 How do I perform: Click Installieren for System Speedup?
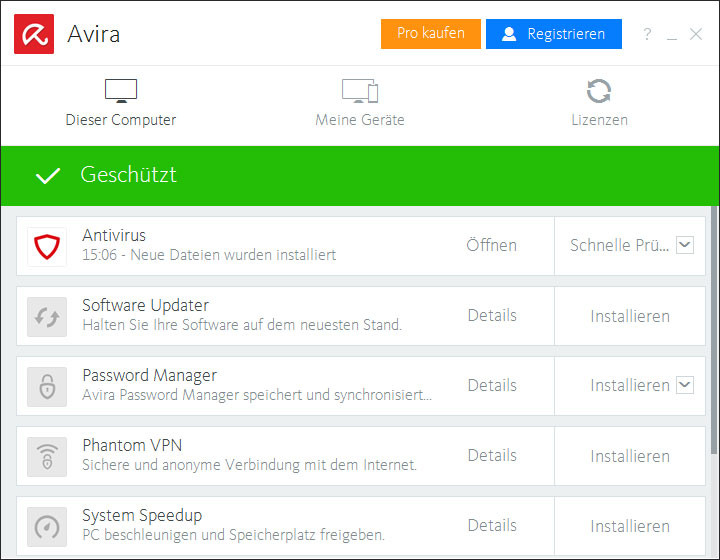(630, 526)
